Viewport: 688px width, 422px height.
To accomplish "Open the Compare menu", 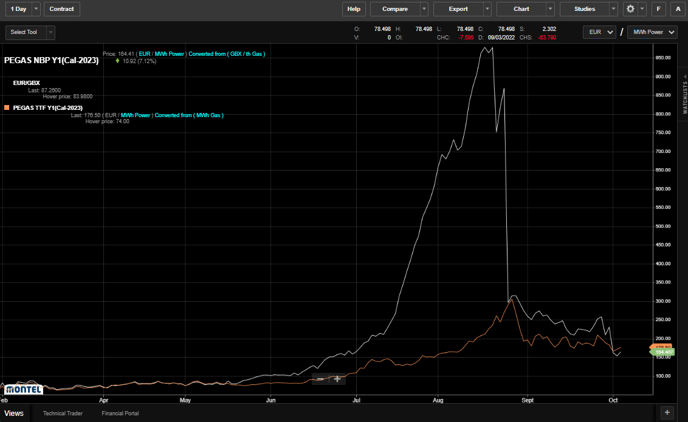I will click(x=395, y=9).
